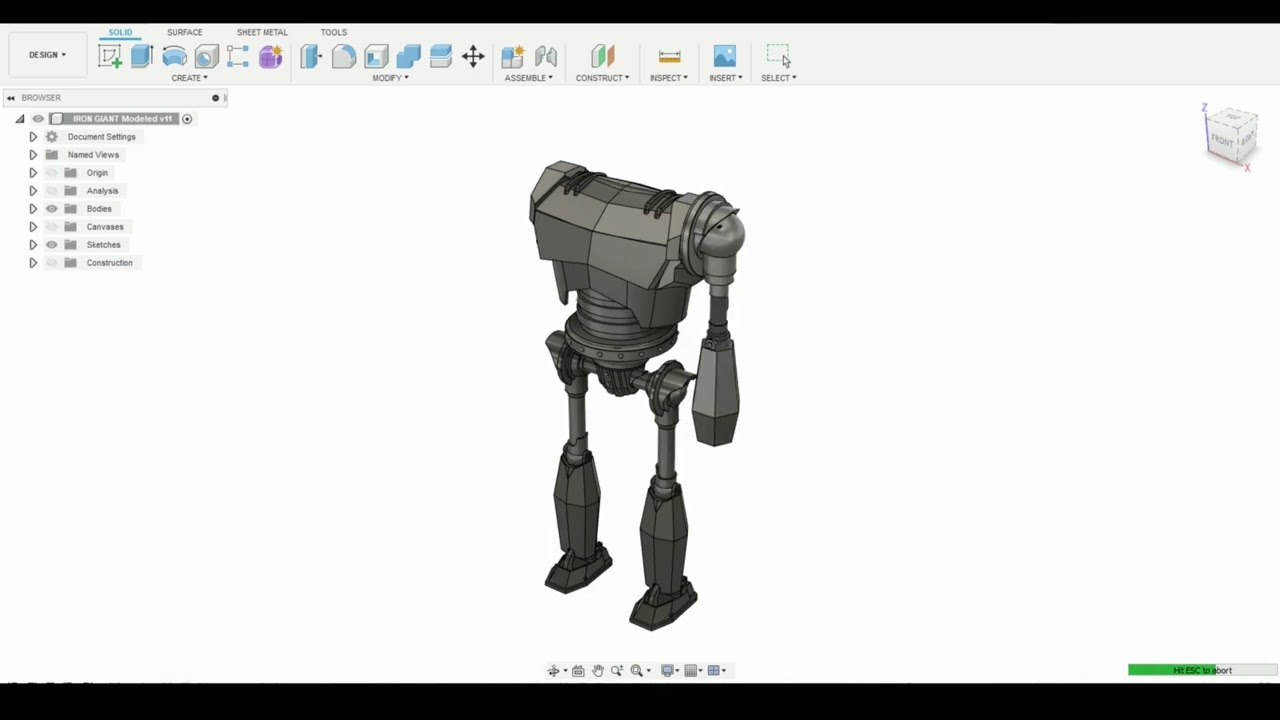Collapse the BROWSER panel with double arrows

point(11,98)
